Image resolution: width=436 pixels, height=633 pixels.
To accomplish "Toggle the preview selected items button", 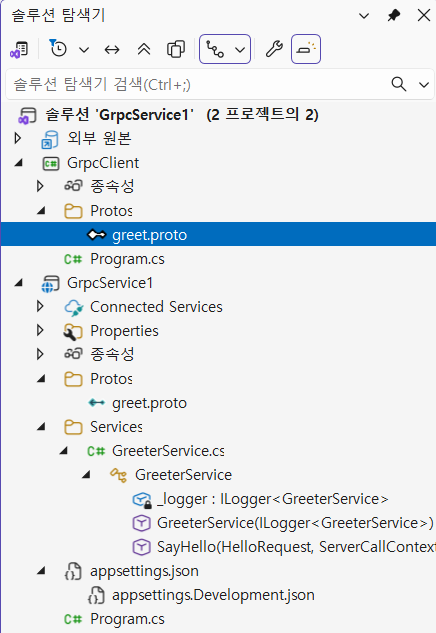I will [306, 49].
